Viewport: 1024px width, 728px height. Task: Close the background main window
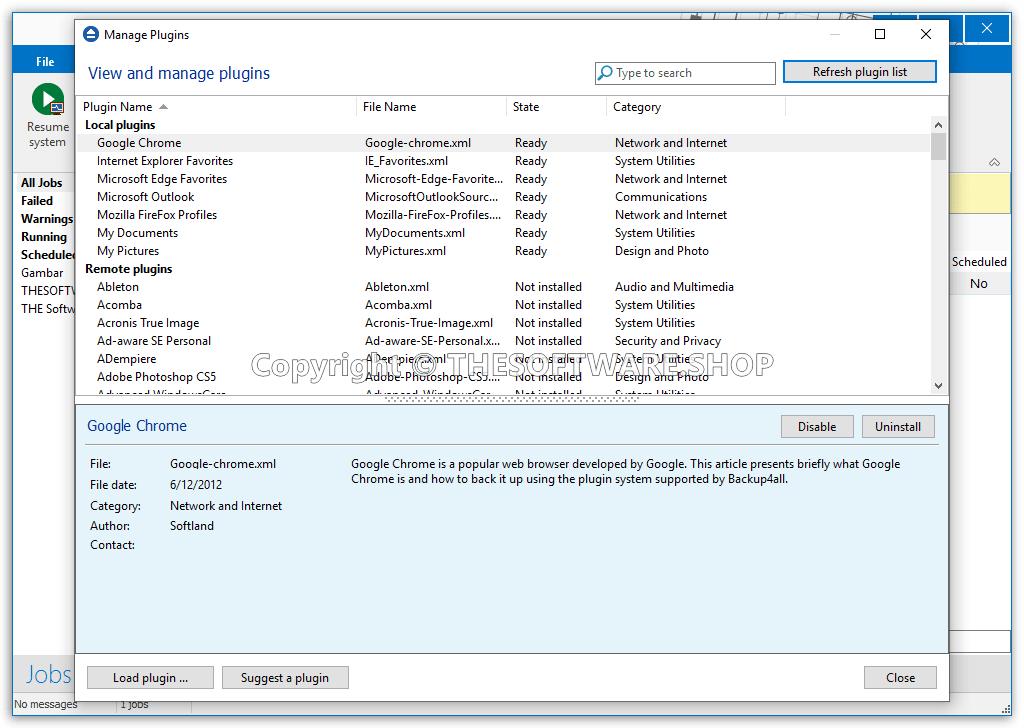[987, 28]
